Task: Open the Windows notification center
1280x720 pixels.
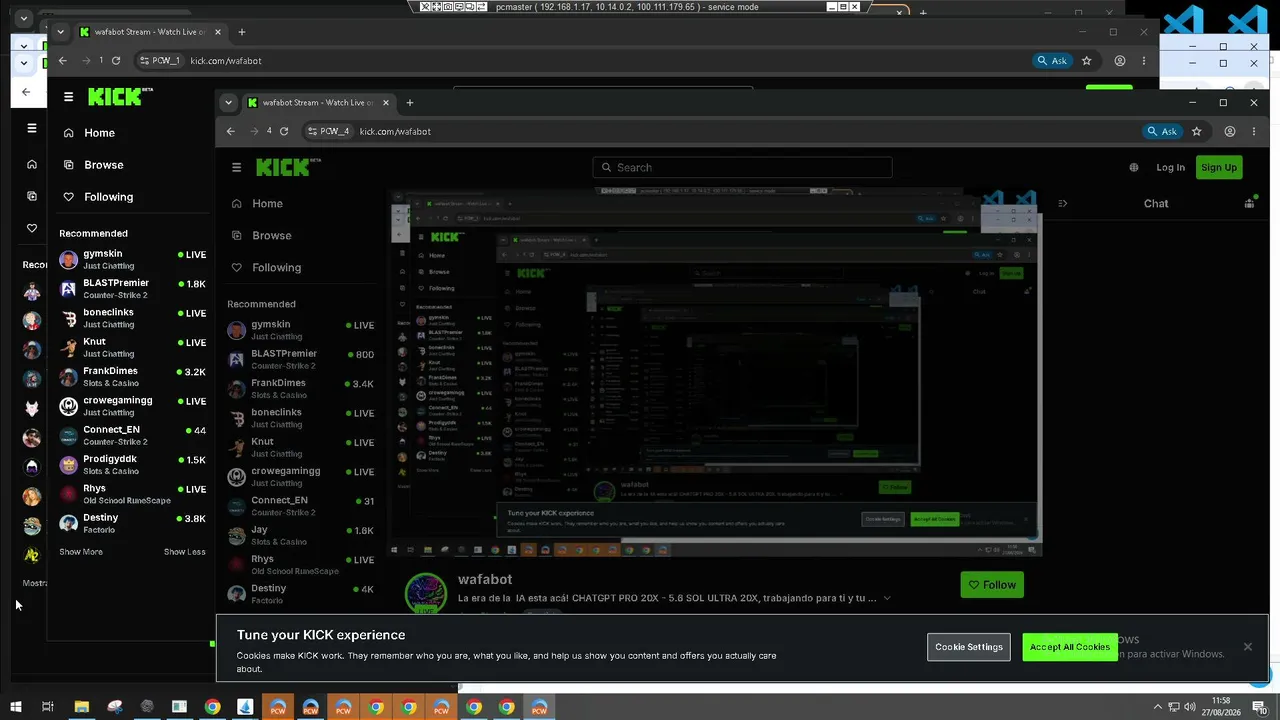Action: [1259, 707]
